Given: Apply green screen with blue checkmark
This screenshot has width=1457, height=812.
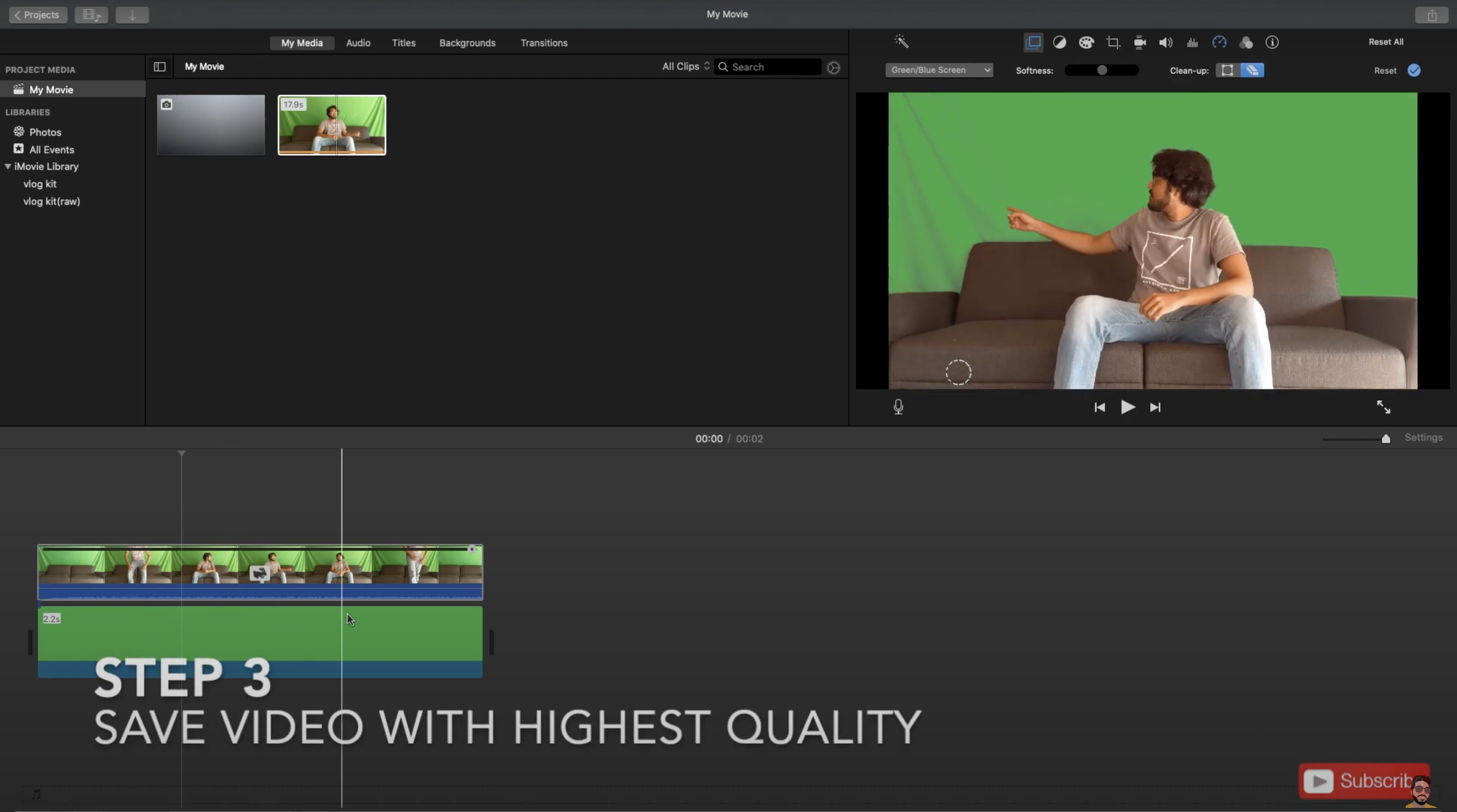Looking at the screenshot, I should pos(1414,70).
